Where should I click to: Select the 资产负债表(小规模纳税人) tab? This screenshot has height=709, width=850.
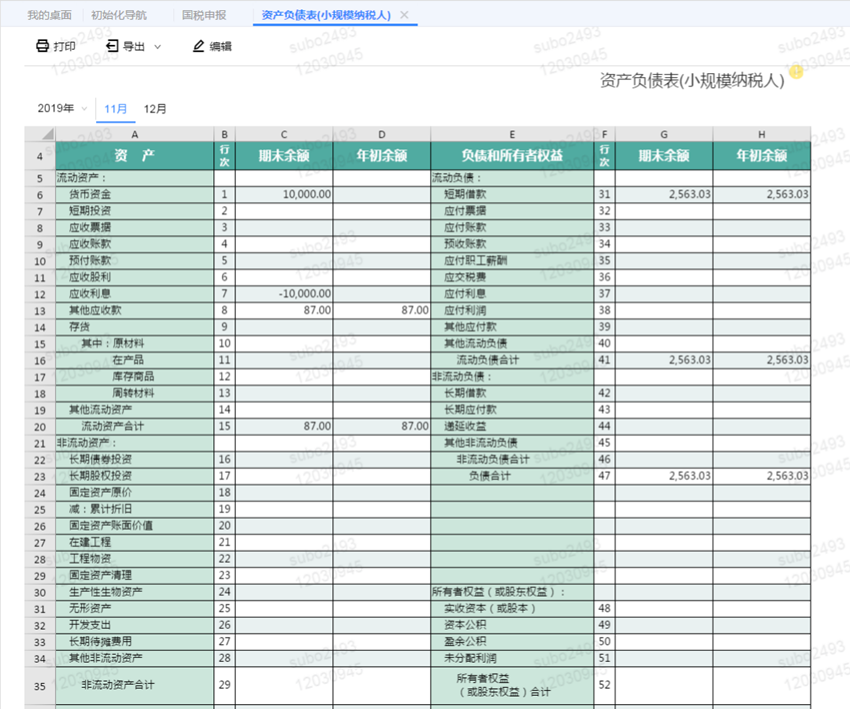(x=326, y=15)
